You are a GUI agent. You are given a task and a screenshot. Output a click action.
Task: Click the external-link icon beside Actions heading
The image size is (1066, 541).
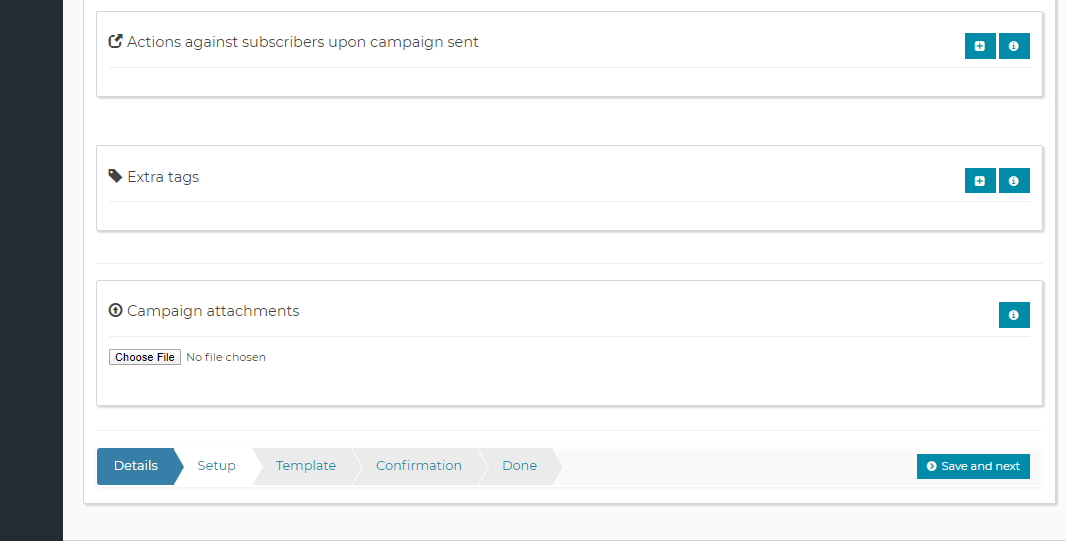point(115,42)
